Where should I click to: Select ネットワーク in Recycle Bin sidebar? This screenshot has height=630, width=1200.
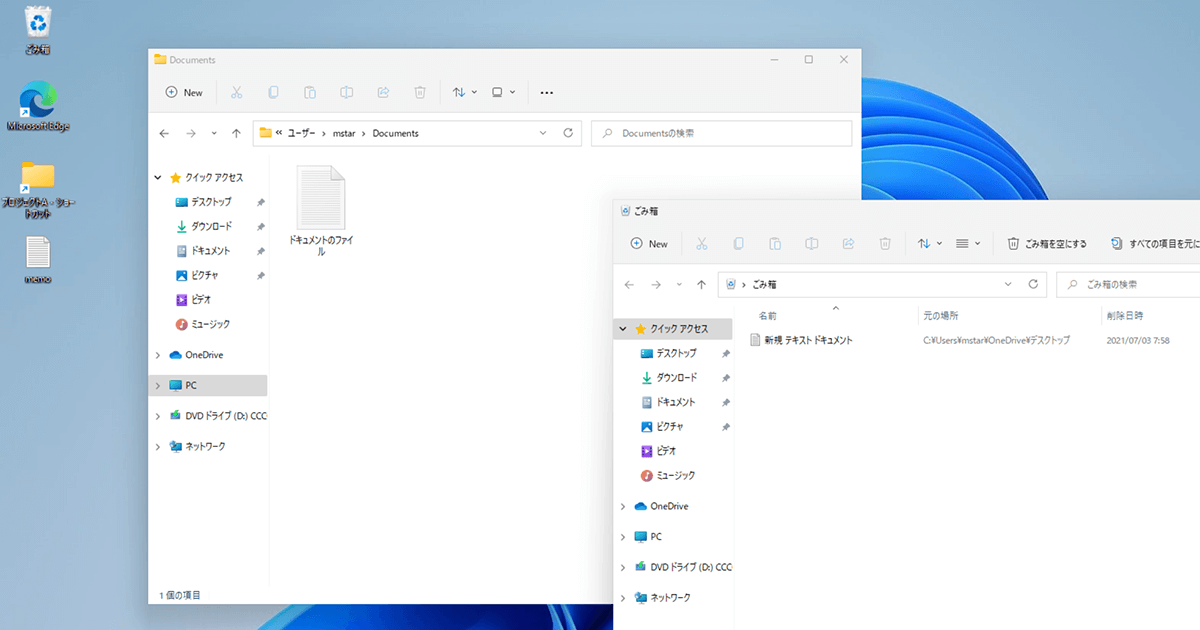(673, 598)
